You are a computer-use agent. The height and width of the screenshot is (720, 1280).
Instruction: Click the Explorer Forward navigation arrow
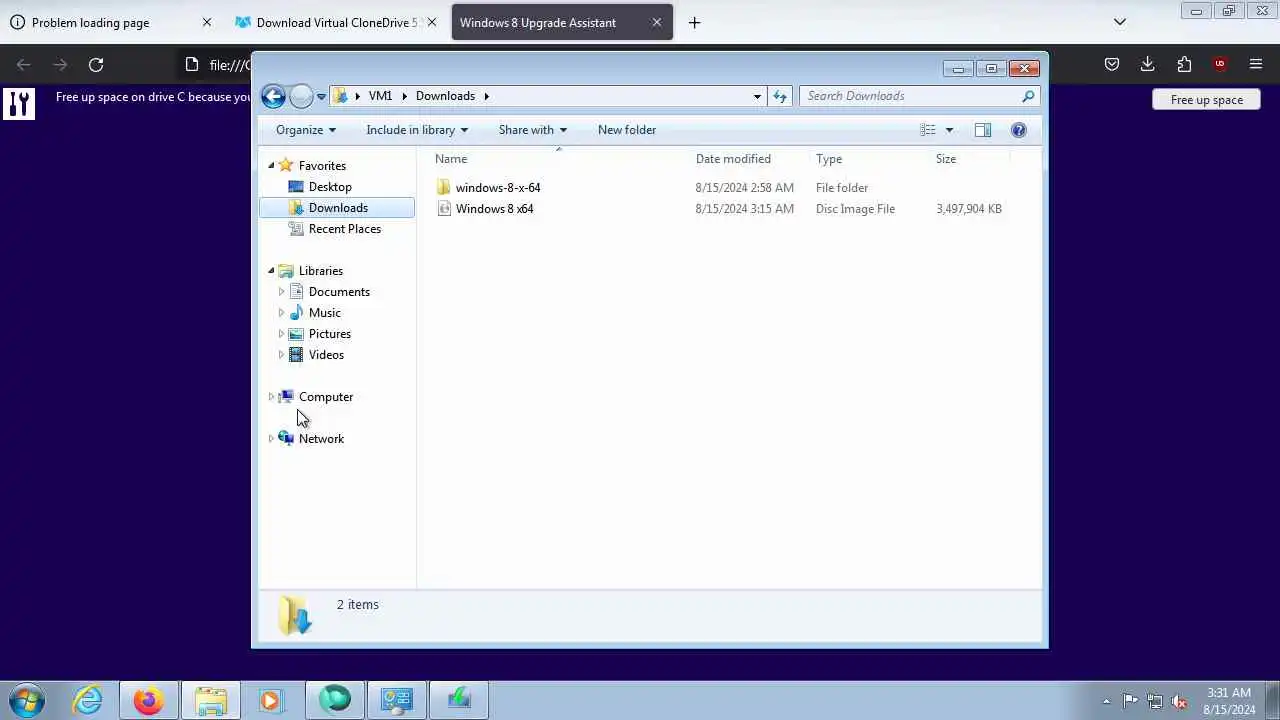(301, 96)
